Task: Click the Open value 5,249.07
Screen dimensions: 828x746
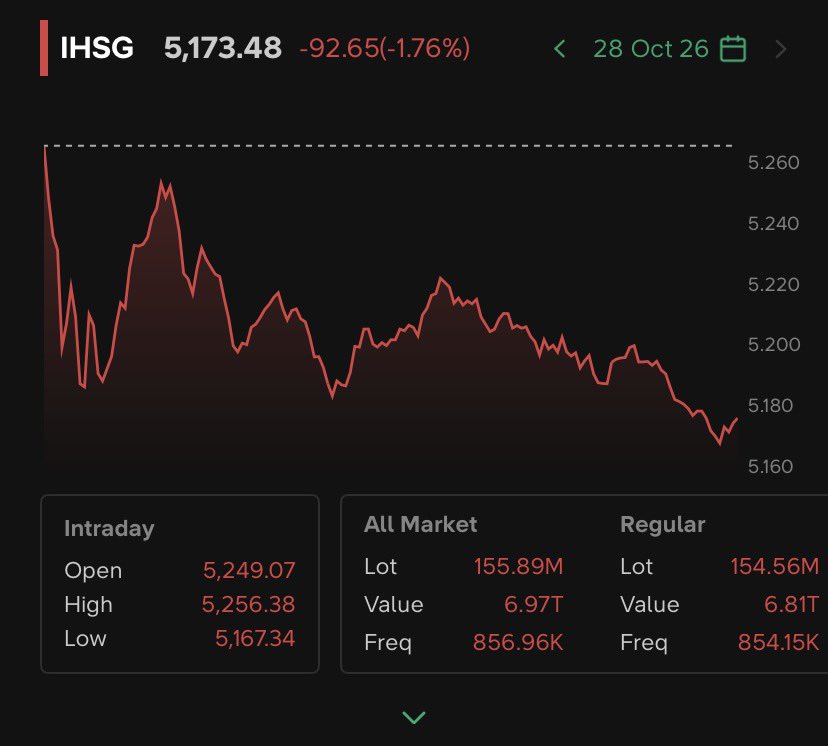Action: pos(249,570)
